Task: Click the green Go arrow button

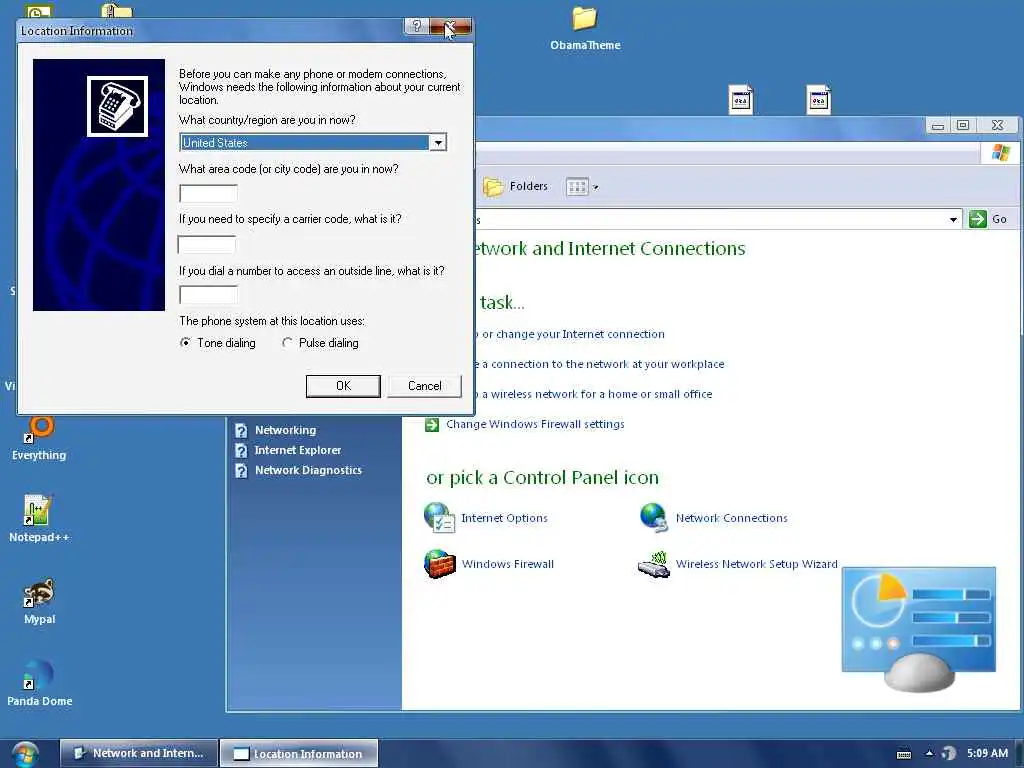Action: [978, 219]
